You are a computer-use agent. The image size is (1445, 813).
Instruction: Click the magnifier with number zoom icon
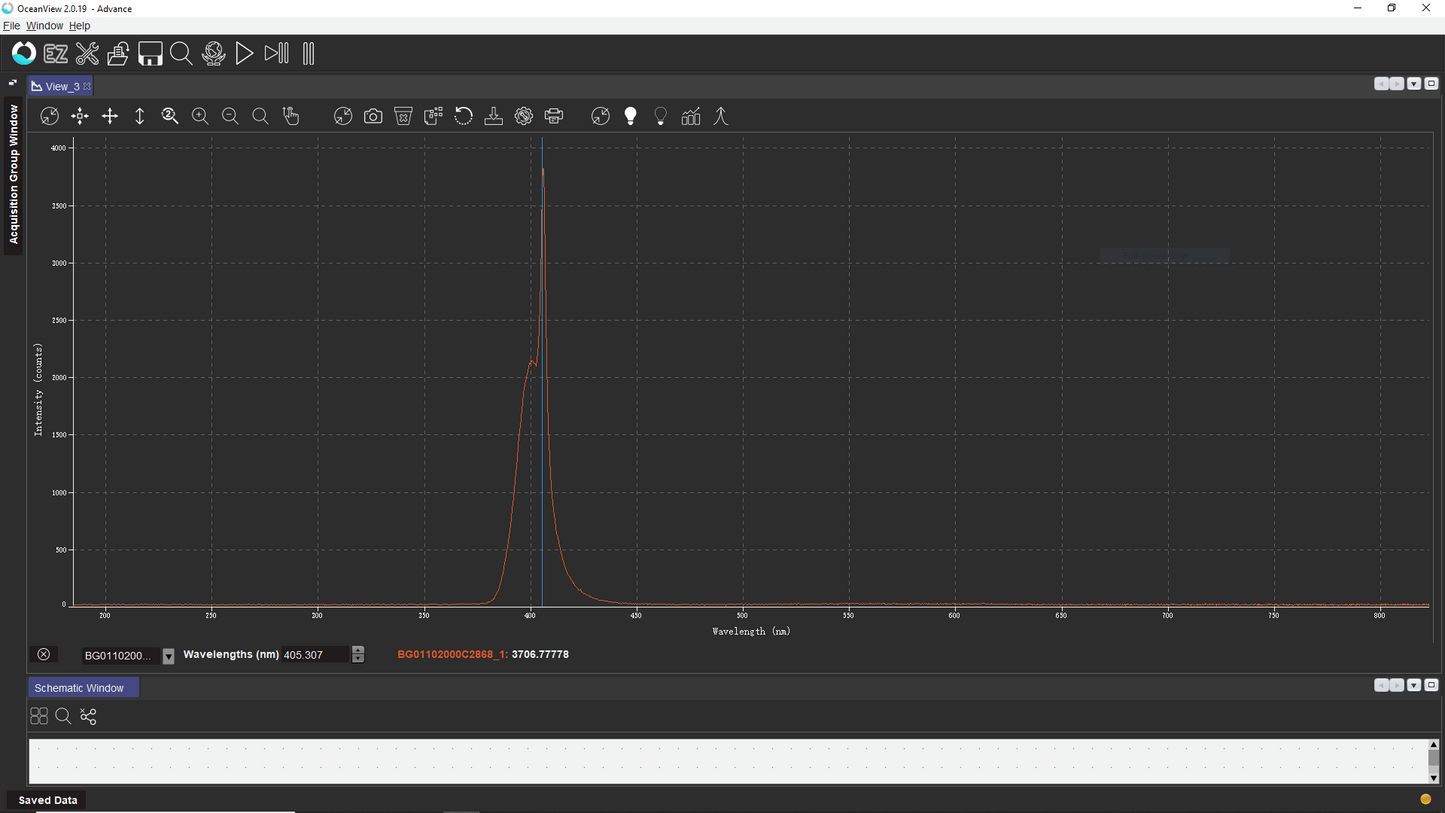(170, 116)
